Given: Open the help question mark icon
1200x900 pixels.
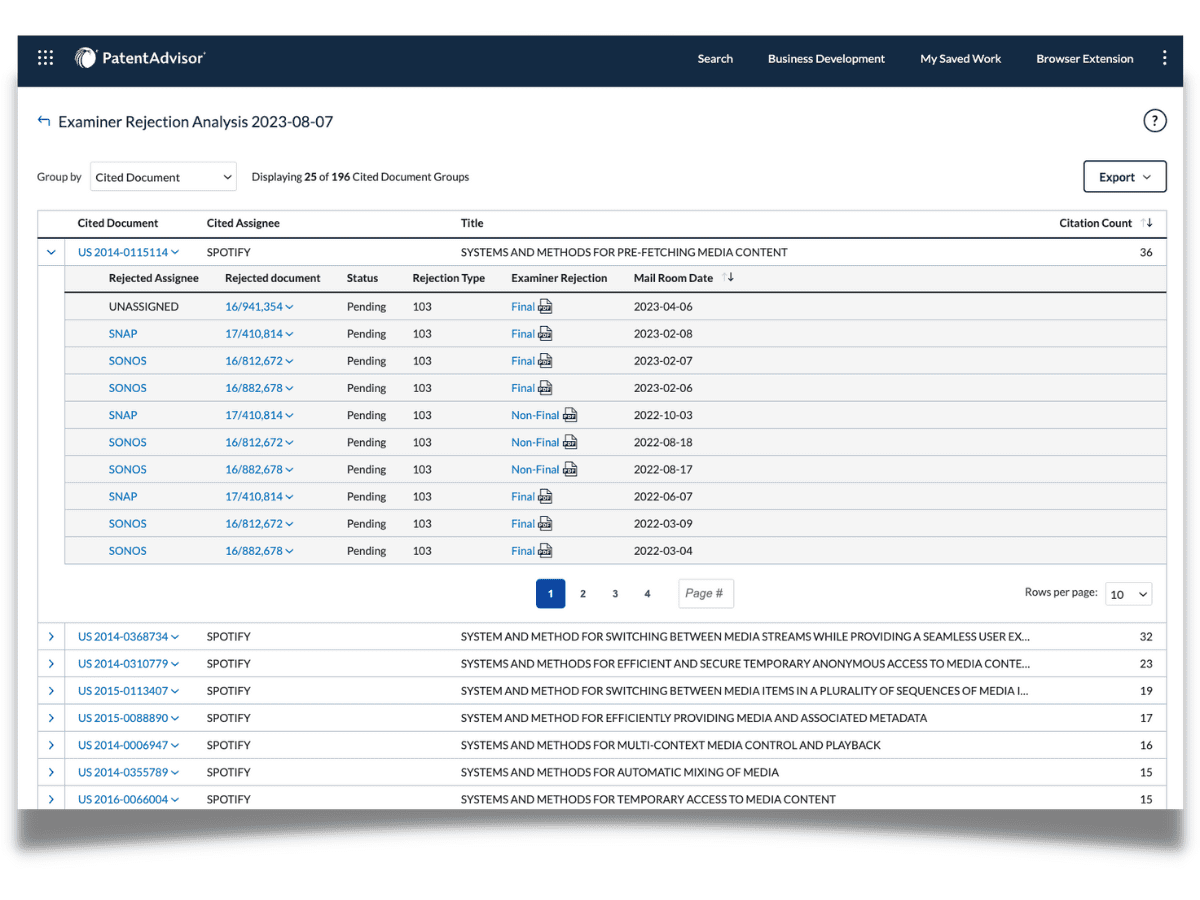Looking at the screenshot, I should [1155, 121].
